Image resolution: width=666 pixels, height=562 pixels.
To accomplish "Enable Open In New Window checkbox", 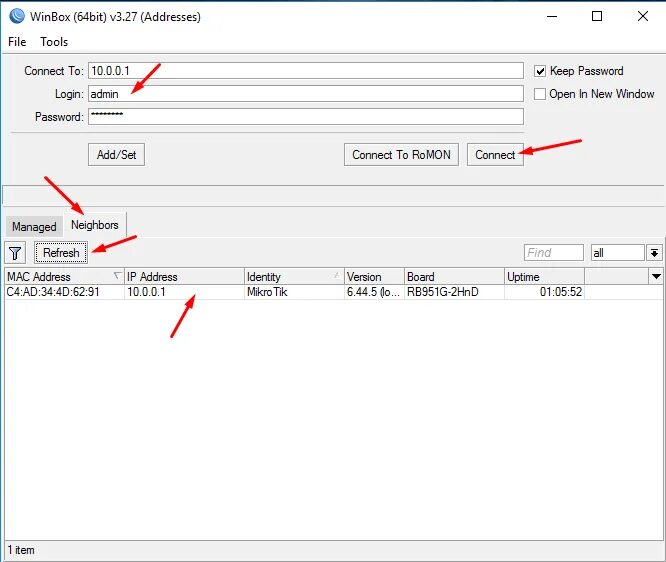I will pyautogui.click(x=540, y=94).
